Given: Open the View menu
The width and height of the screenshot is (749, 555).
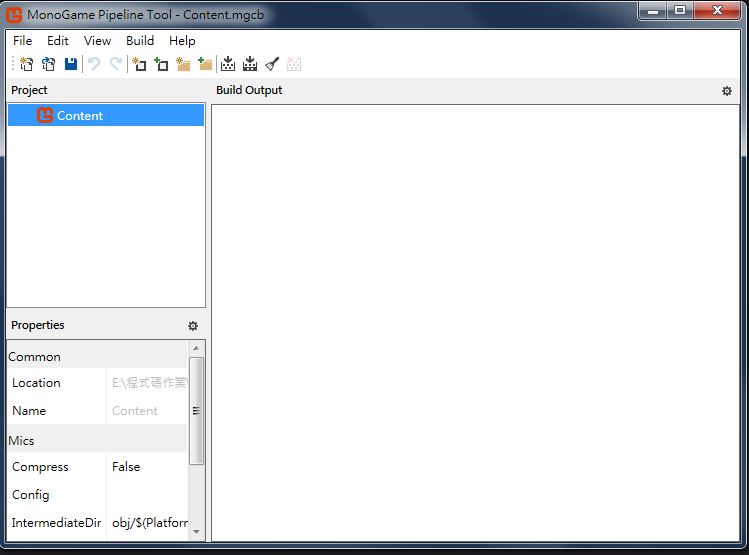Looking at the screenshot, I should tap(97, 41).
